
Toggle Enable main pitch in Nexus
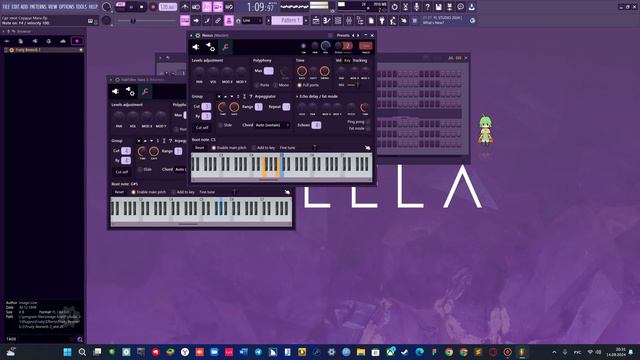tap(229, 147)
